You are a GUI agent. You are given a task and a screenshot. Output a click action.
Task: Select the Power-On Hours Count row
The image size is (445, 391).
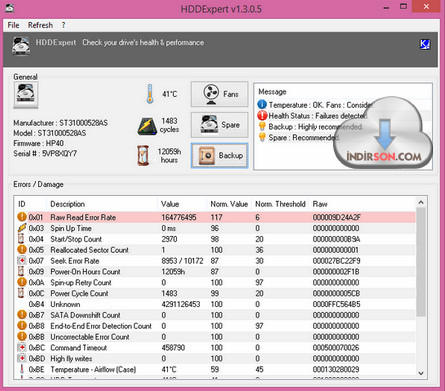coord(215,272)
